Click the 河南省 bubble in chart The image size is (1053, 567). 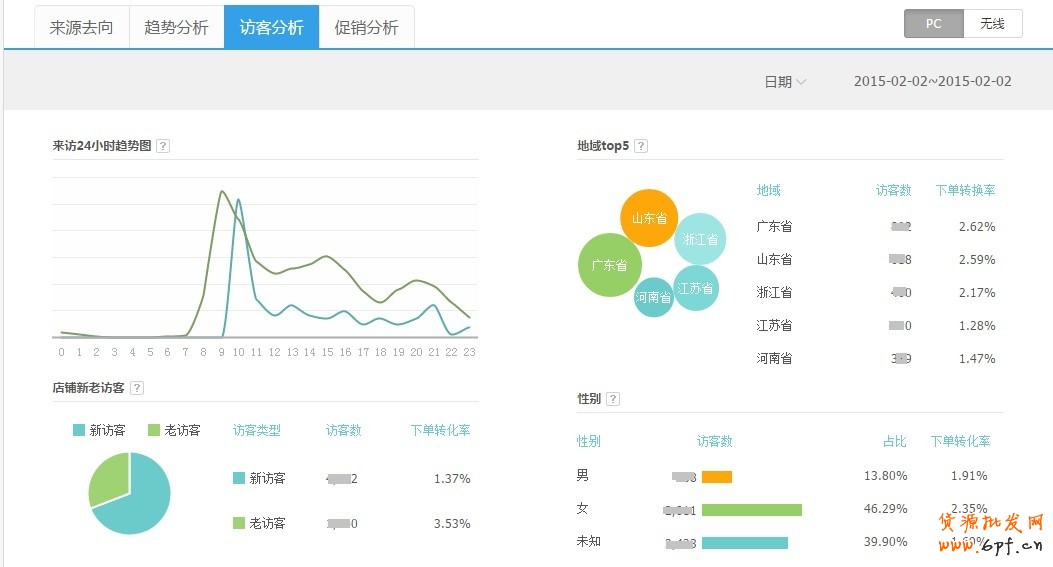click(x=653, y=297)
